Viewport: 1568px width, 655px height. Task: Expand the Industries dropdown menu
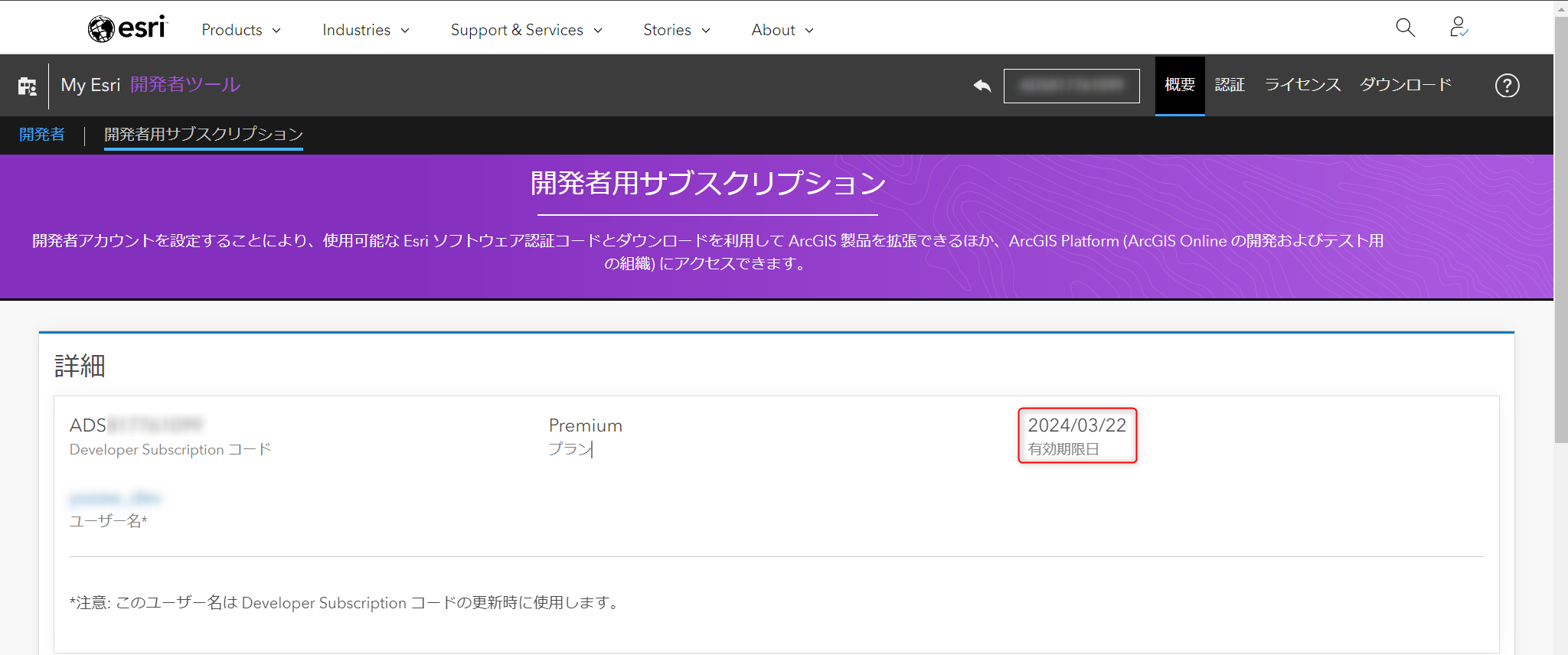pos(366,30)
